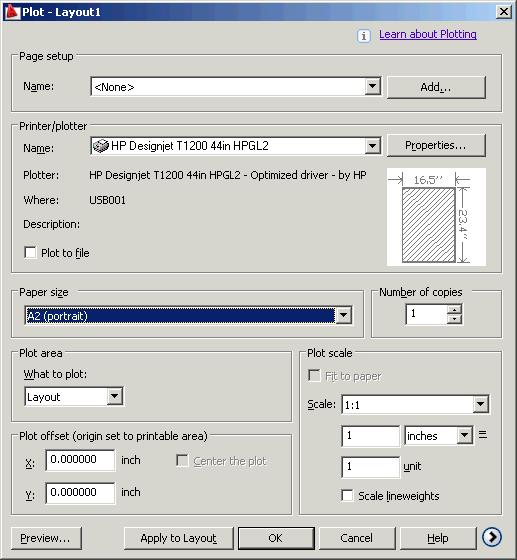This screenshot has width=517, height=560.
Task: Open the Page setup Name dropdown
Action: click(372, 86)
